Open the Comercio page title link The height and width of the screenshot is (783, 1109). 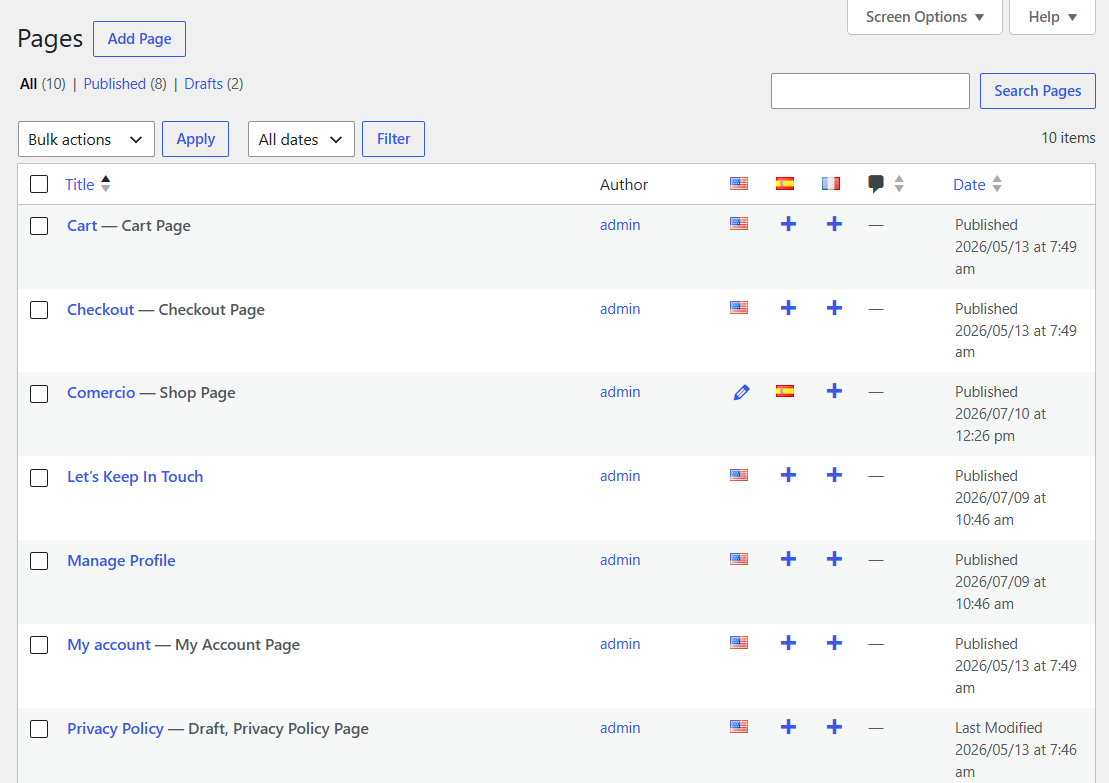[x=101, y=393]
